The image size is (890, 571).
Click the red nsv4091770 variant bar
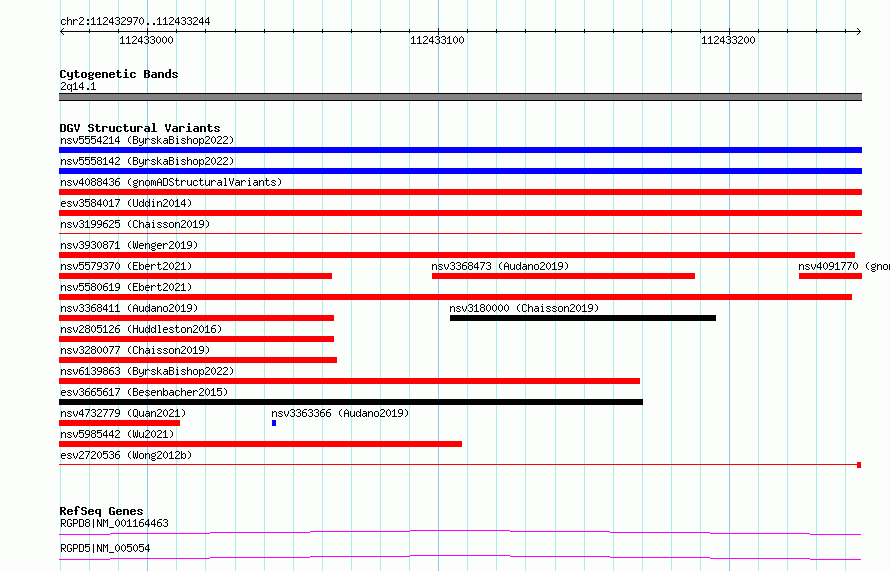tap(830, 276)
